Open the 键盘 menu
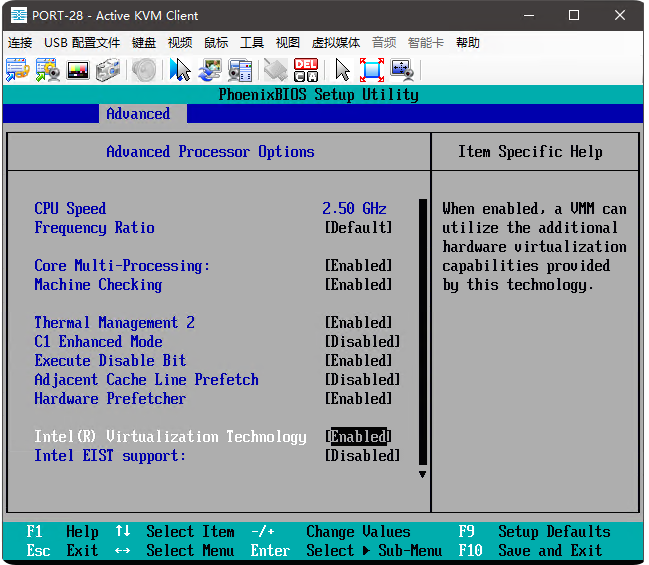Image resolution: width=649 pixels, height=565 pixels. coord(144,43)
